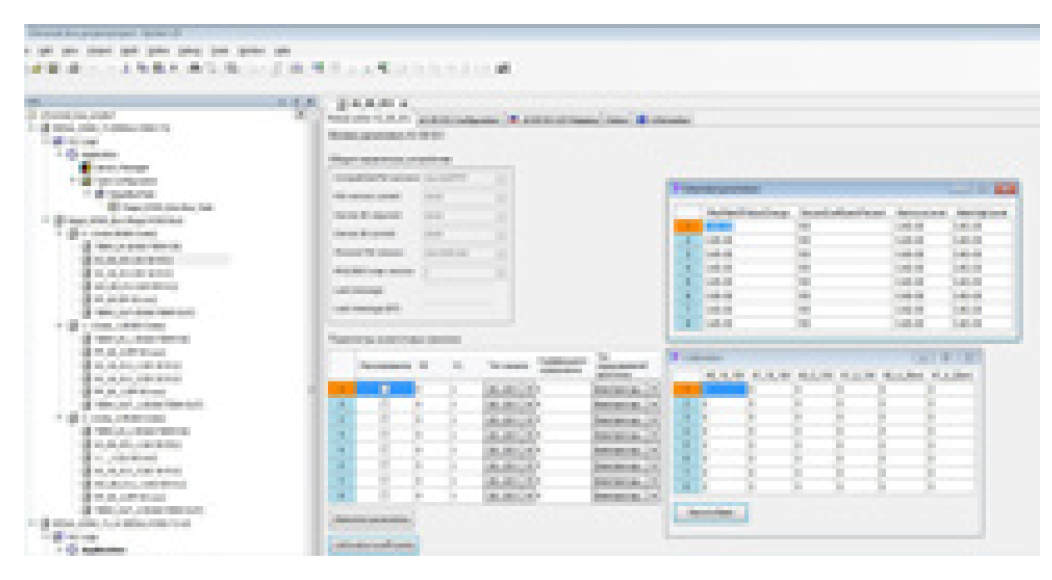Switch to the Information tab in the editor
The height and width of the screenshot is (580, 1052).
click(x=664, y=120)
